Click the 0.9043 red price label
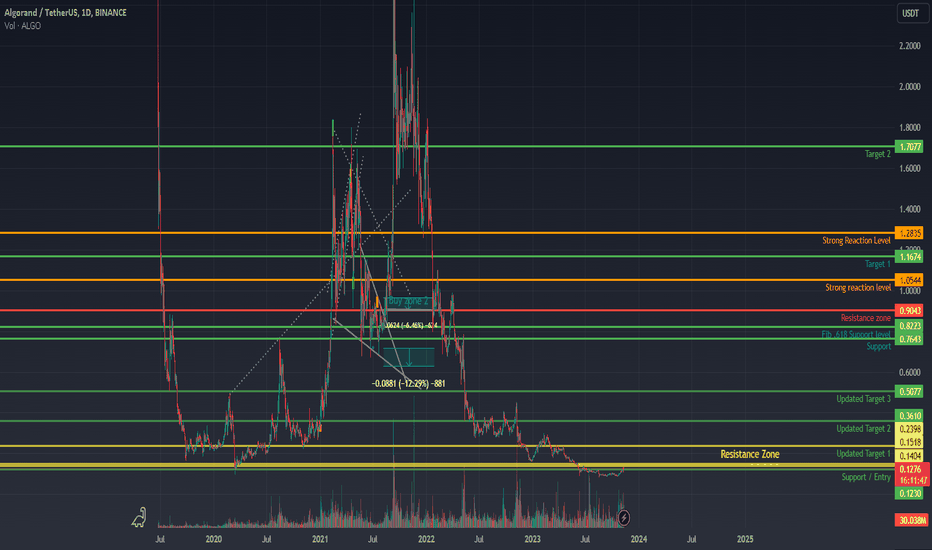The width and height of the screenshot is (932, 550). coord(909,310)
